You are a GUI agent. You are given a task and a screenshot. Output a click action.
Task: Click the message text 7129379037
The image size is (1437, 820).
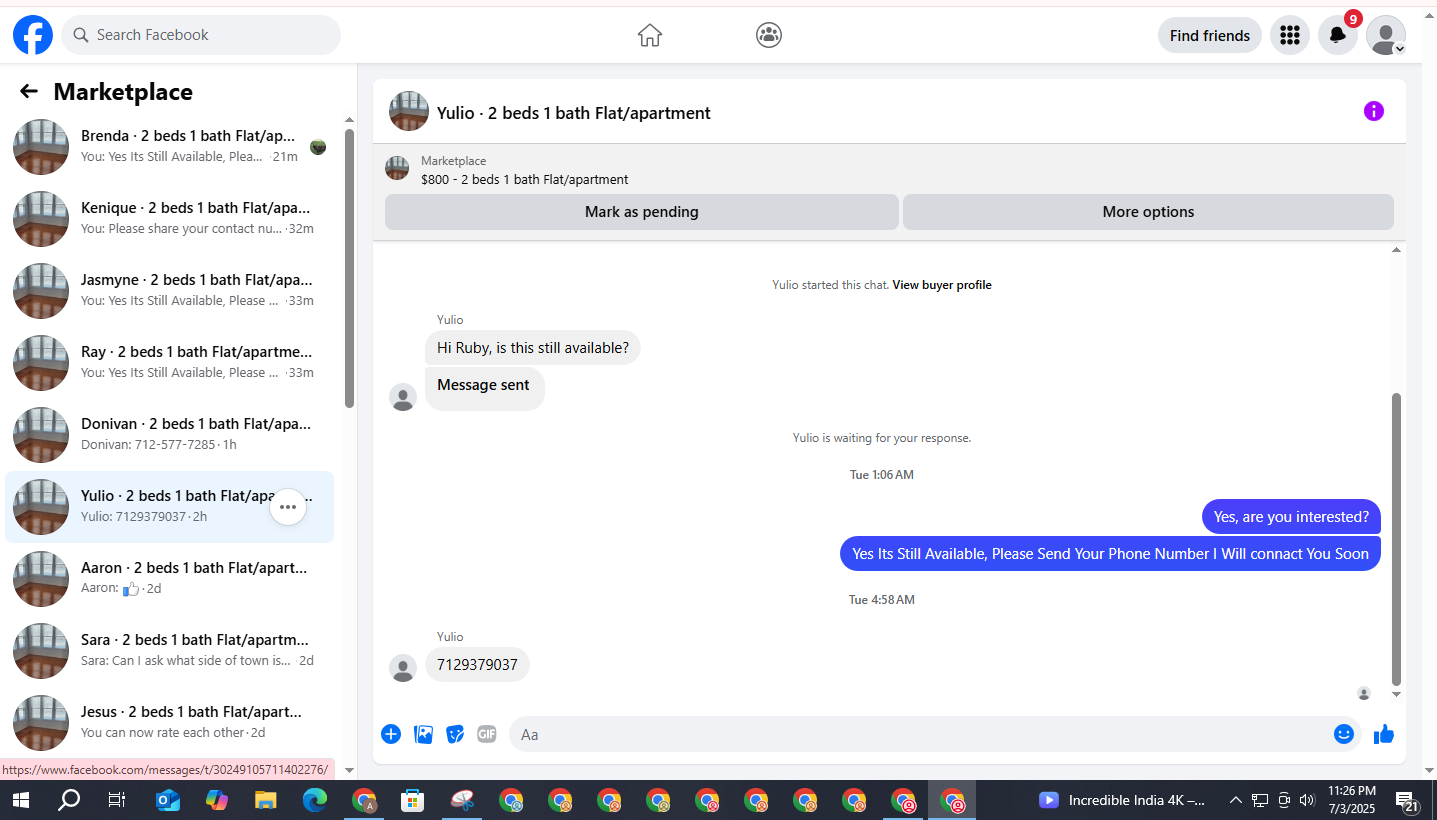477,665
